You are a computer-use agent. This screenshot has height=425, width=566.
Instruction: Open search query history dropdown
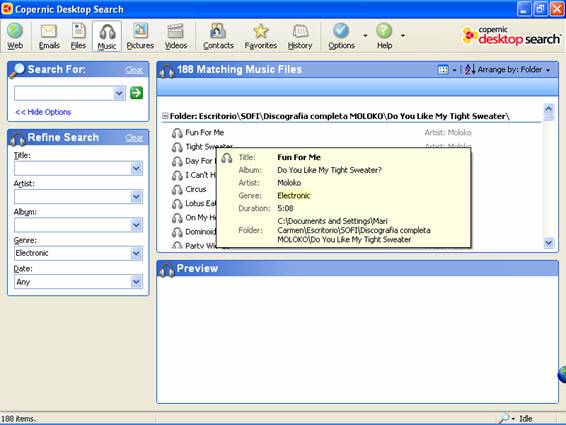(x=119, y=93)
